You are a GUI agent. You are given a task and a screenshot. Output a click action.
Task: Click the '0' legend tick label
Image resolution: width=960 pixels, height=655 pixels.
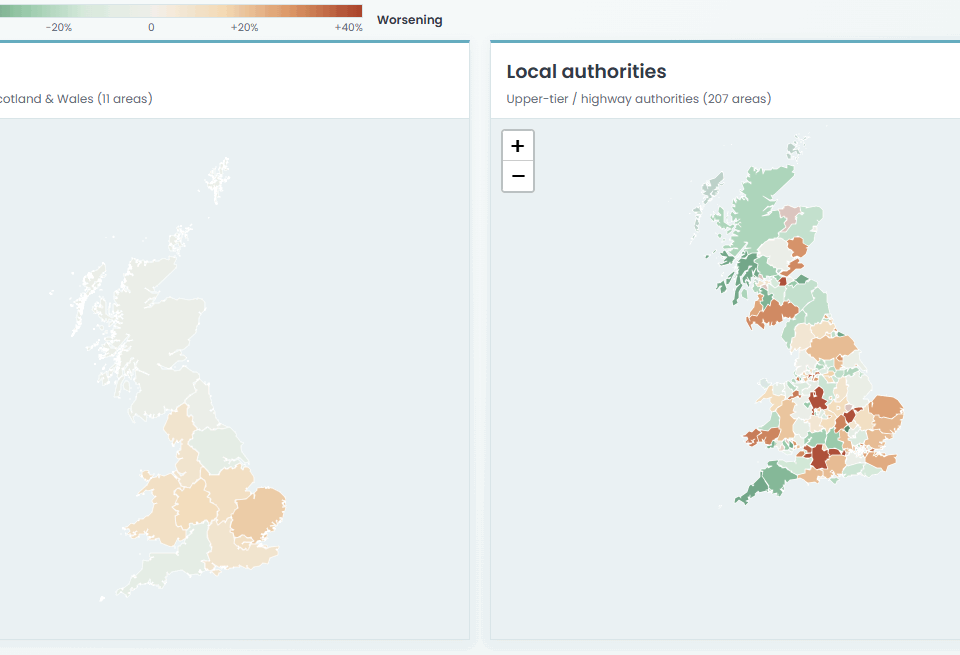click(x=151, y=28)
